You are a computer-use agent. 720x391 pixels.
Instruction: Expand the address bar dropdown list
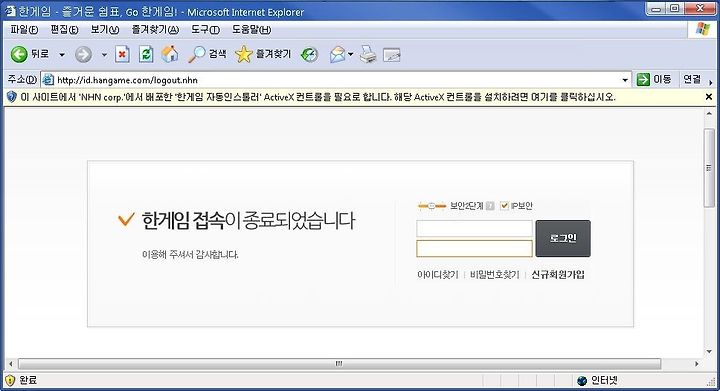pyautogui.click(x=625, y=80)
